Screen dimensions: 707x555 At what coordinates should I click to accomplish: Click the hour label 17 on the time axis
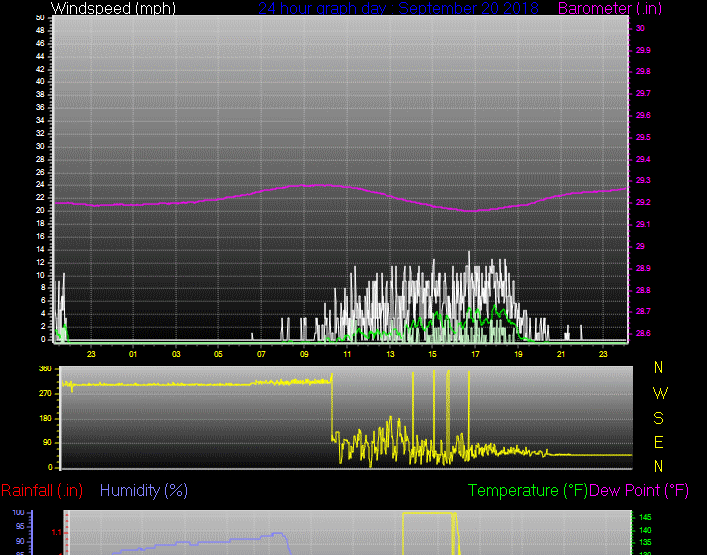pyautogui.click(x=475, y=354)
